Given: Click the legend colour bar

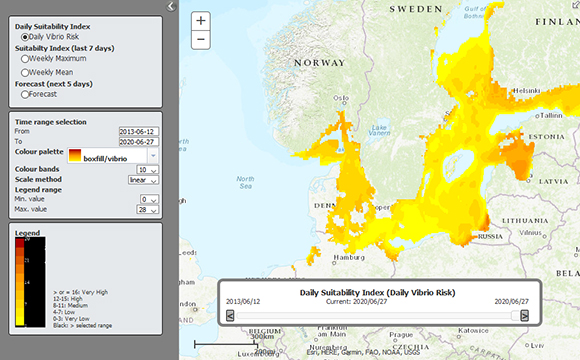Looking at the screenshot, I should point(20,282).
